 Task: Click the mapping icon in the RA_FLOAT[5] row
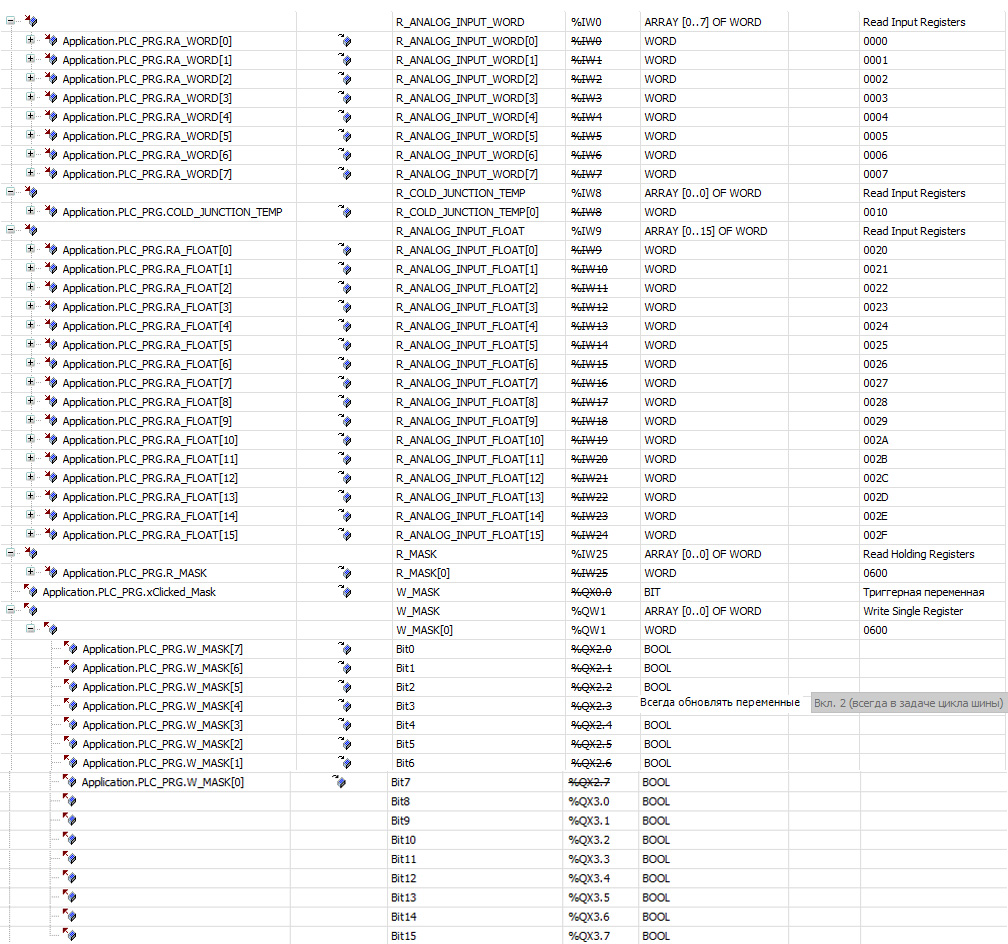click(x=345, y=345)
